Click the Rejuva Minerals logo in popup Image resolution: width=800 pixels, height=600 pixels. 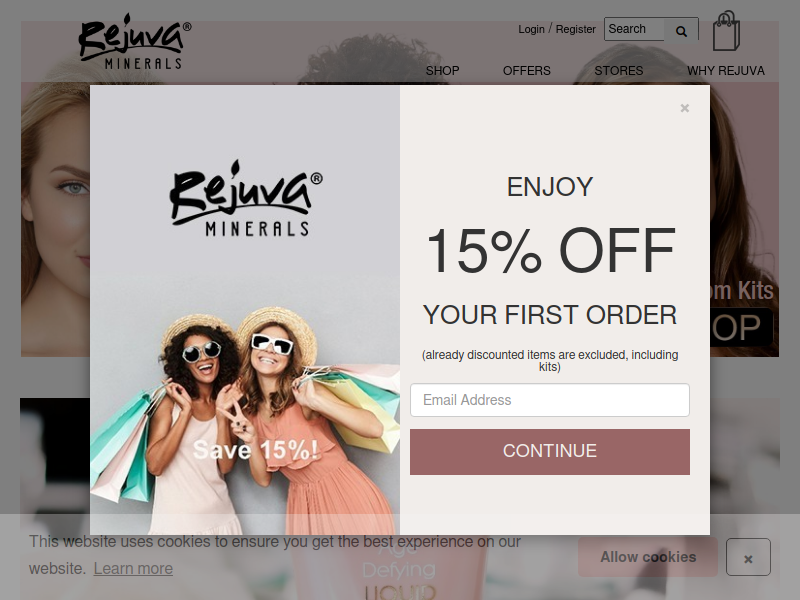pyautogui.click(x=246, y=198)
